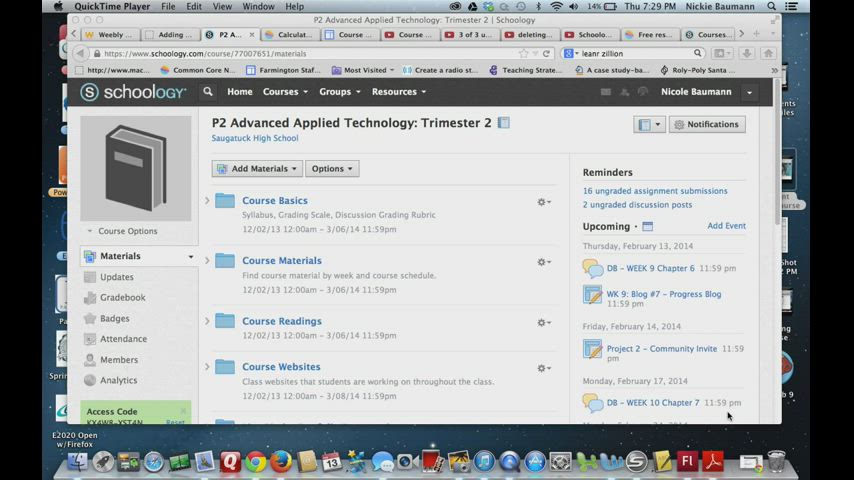Screen dimensions: 854x480
Task: Open the Courses menu in the navbar
Action: (285, 92)
